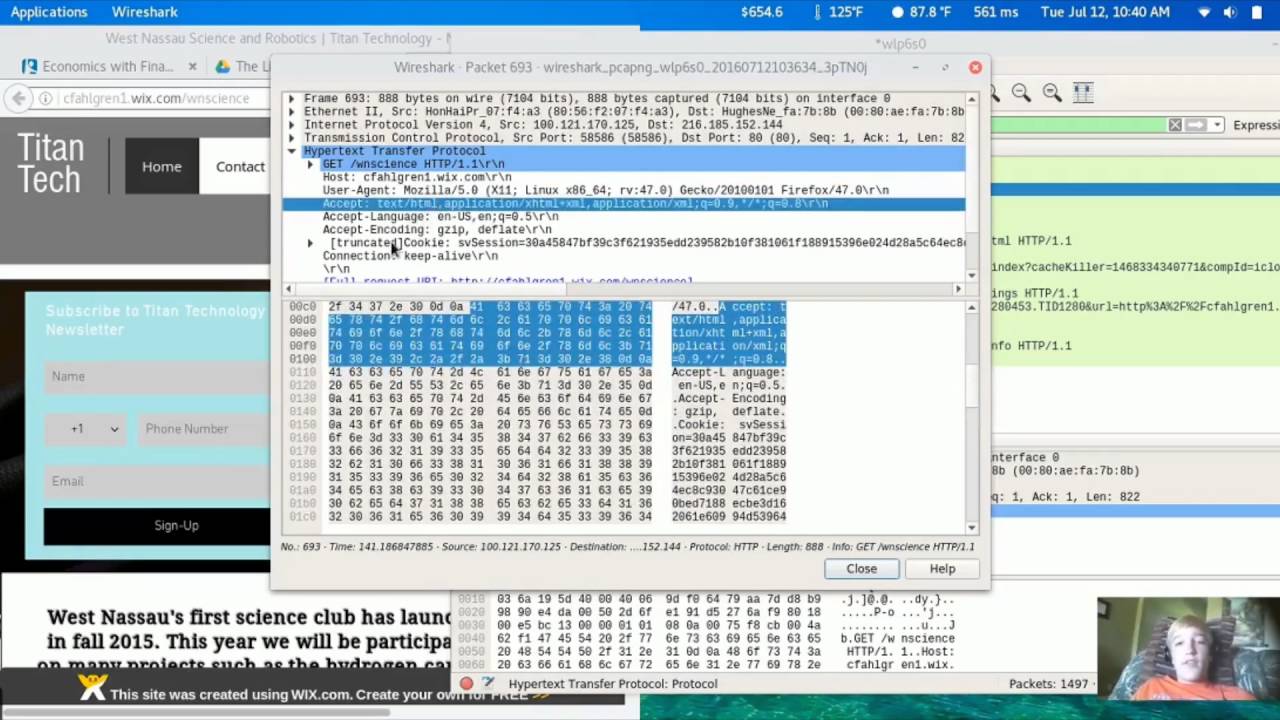This screenshot has width=1280, height=720.
Task: Expand the Ethernet II tree row
Action: pos(291,112)
